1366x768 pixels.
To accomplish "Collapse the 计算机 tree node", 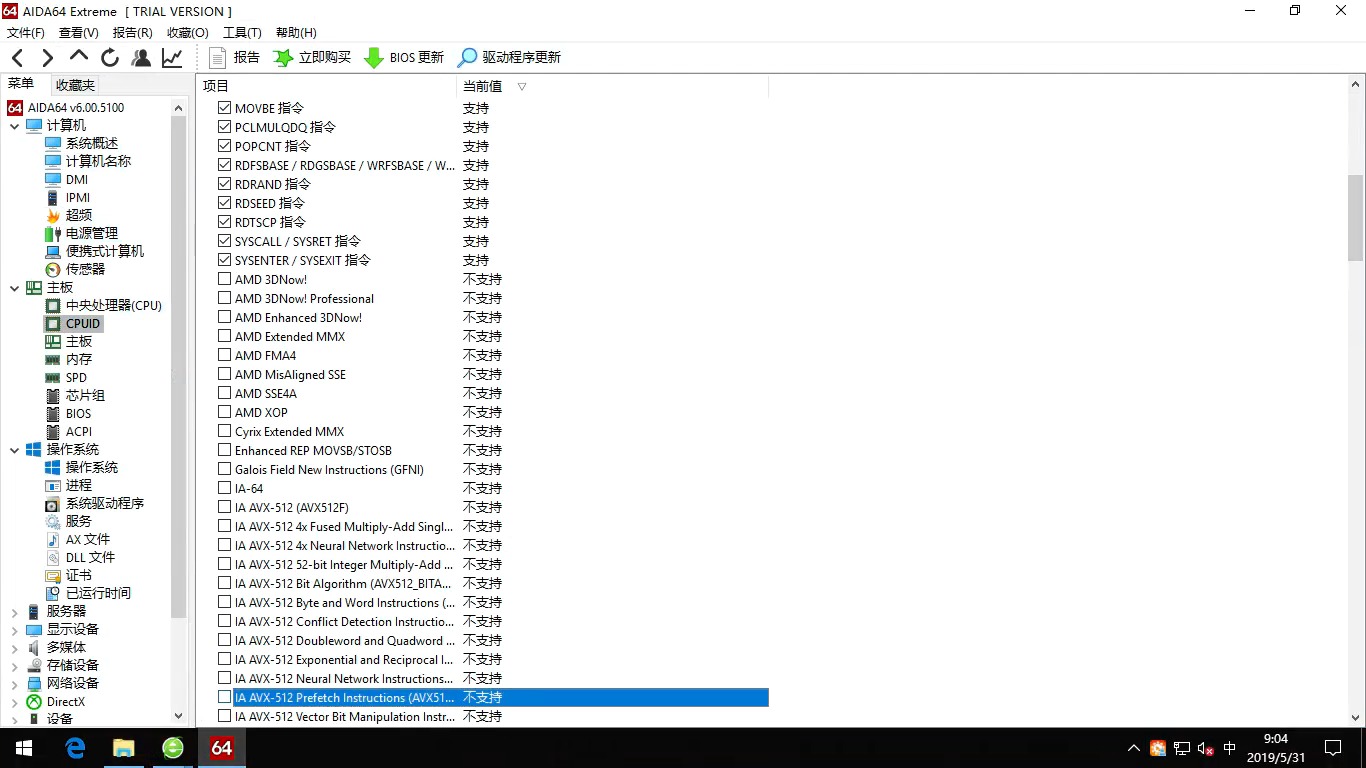I will [14, 126].
